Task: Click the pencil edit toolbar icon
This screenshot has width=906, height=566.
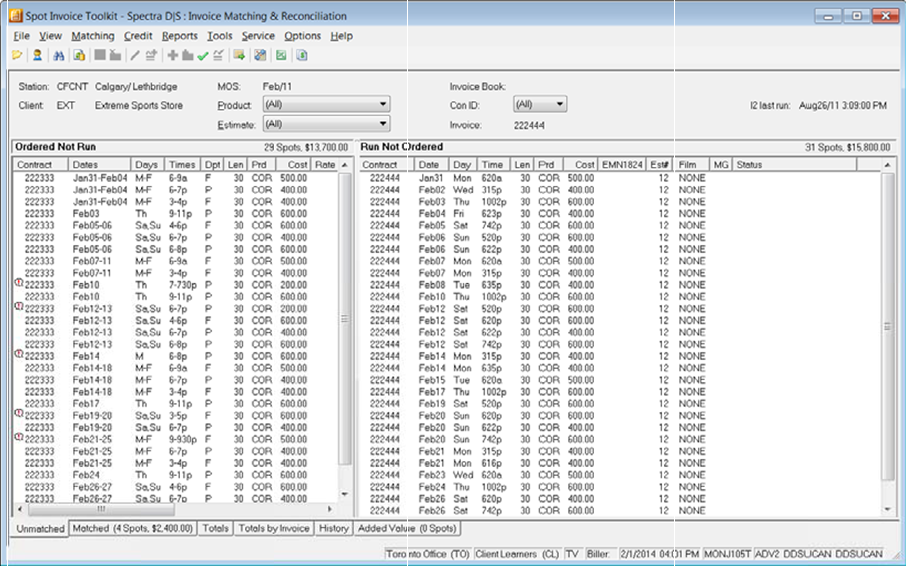Action: point(135,55)
